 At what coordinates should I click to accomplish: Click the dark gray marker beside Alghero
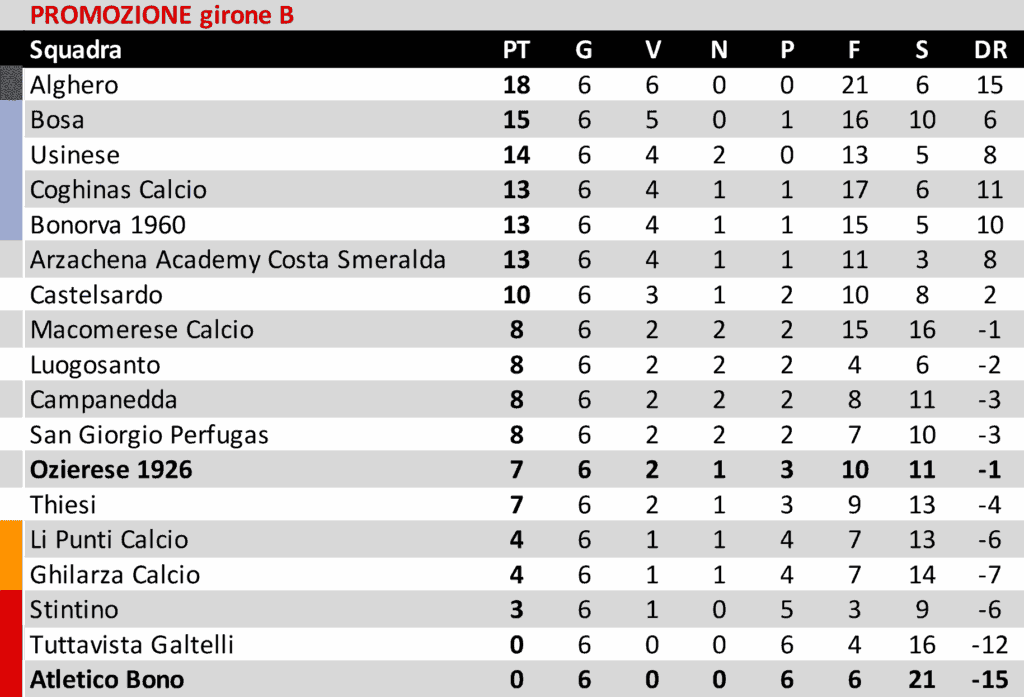click(x=10, y=85)
